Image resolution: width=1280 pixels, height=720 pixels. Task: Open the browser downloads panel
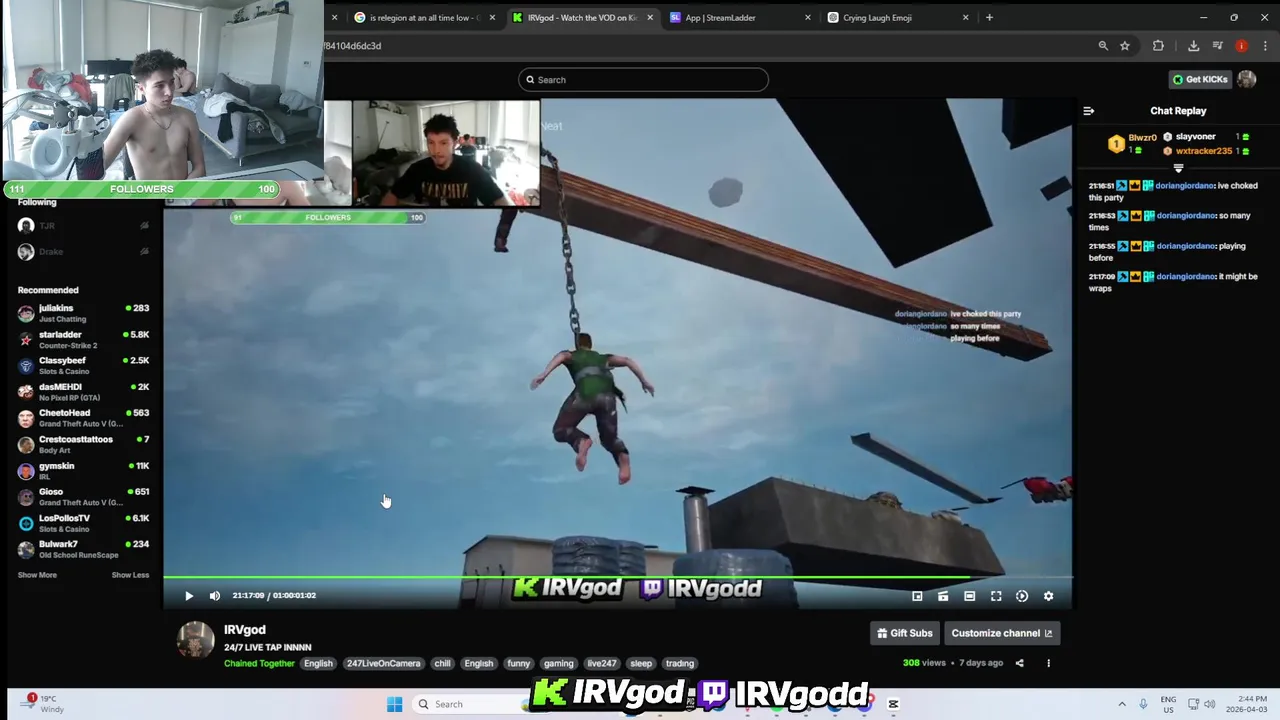1193,46
